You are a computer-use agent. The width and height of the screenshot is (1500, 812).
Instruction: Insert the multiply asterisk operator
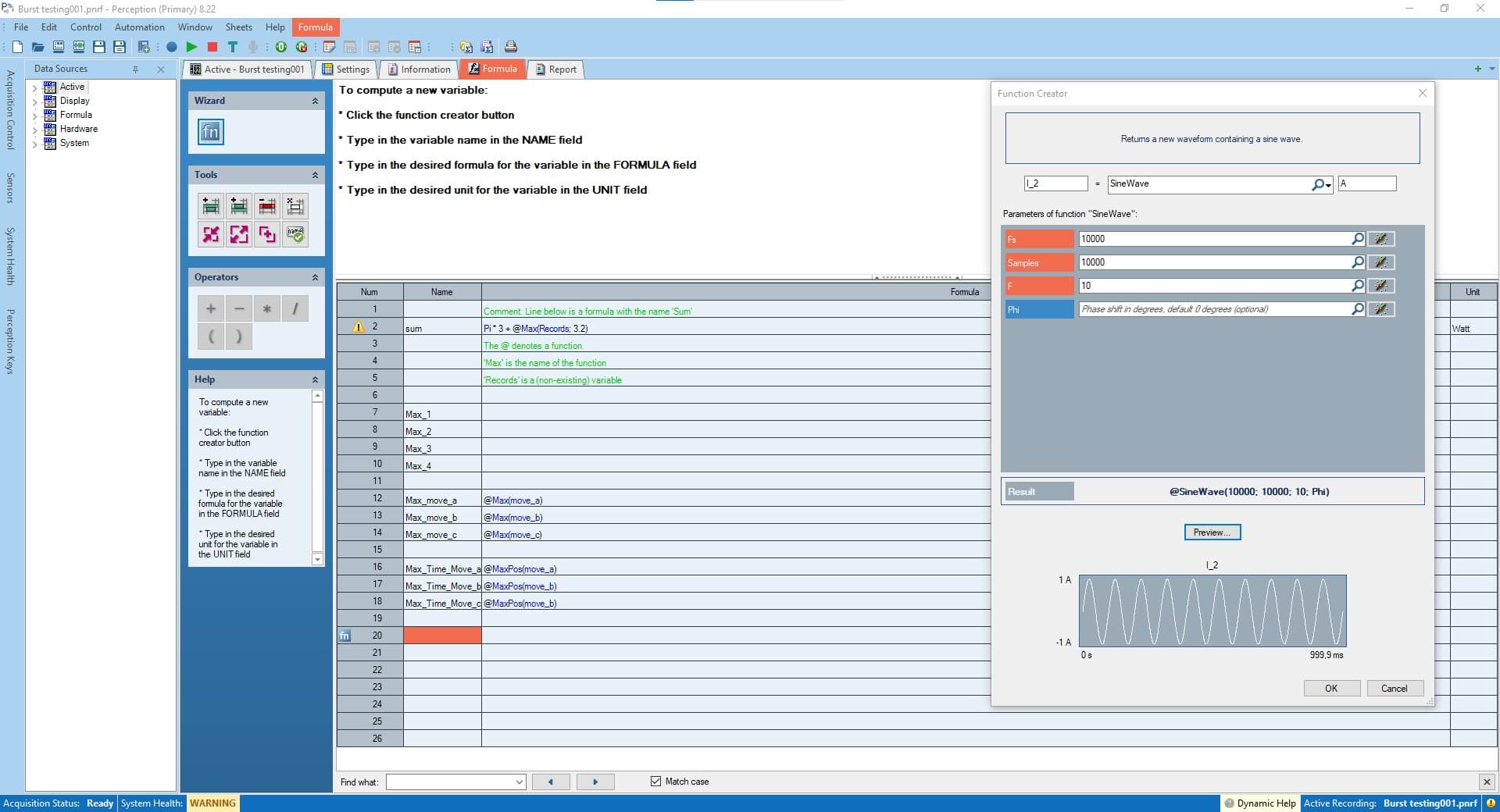[267, 308]
